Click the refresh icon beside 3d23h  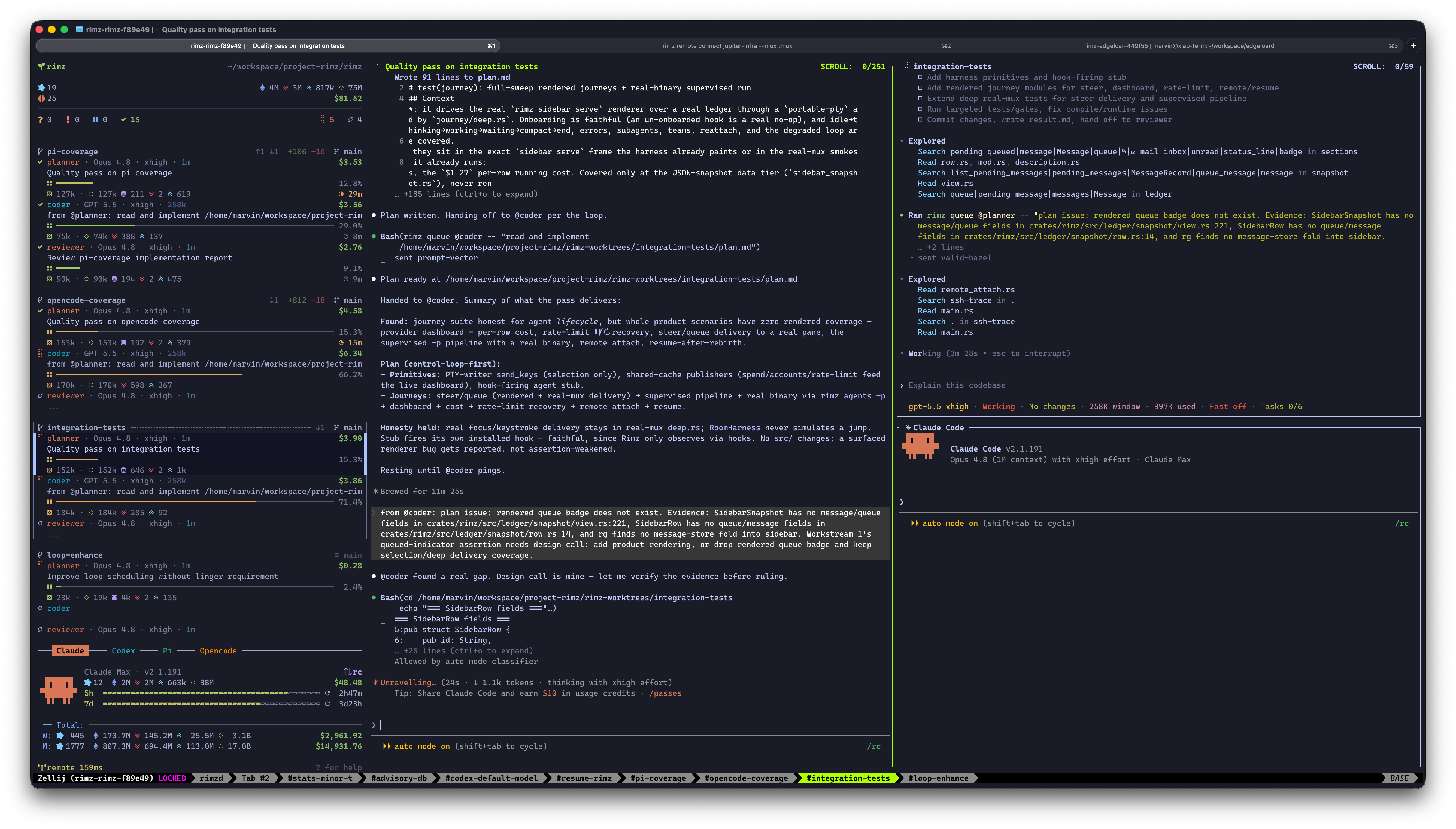(x=327, y=704)
